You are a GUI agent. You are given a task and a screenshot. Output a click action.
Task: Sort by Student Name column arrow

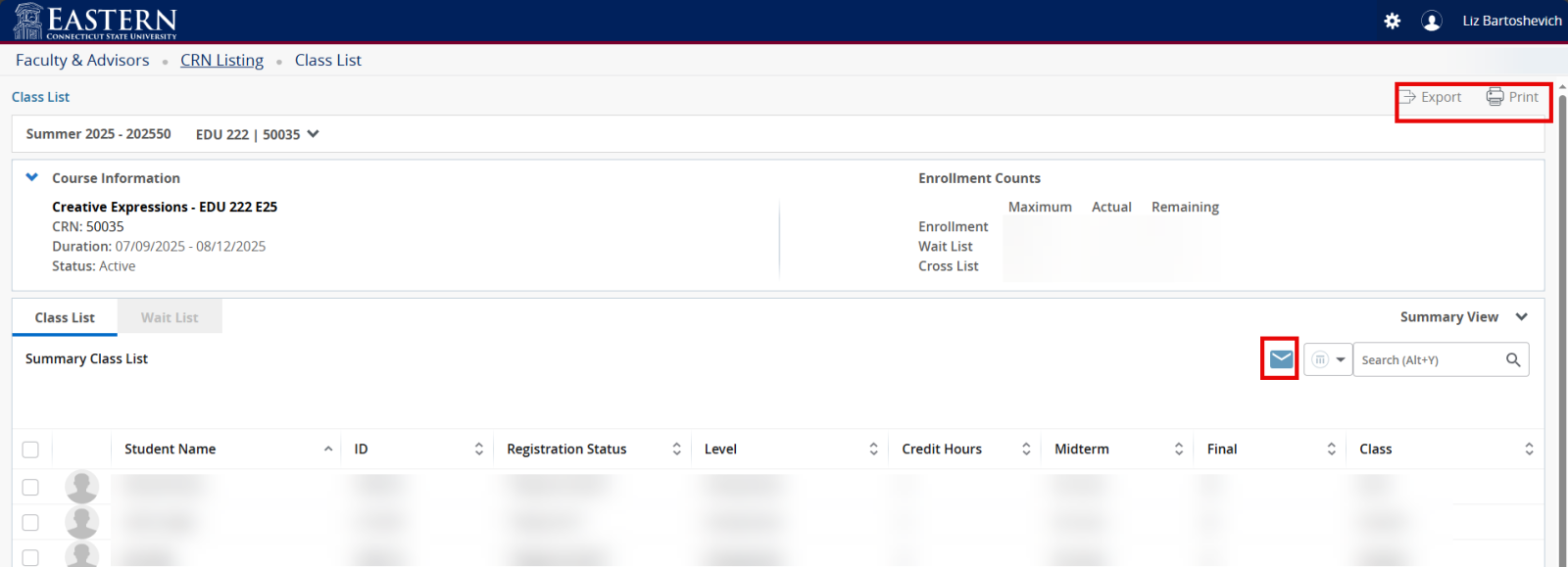pyautogui.click(x=327, y=449)
